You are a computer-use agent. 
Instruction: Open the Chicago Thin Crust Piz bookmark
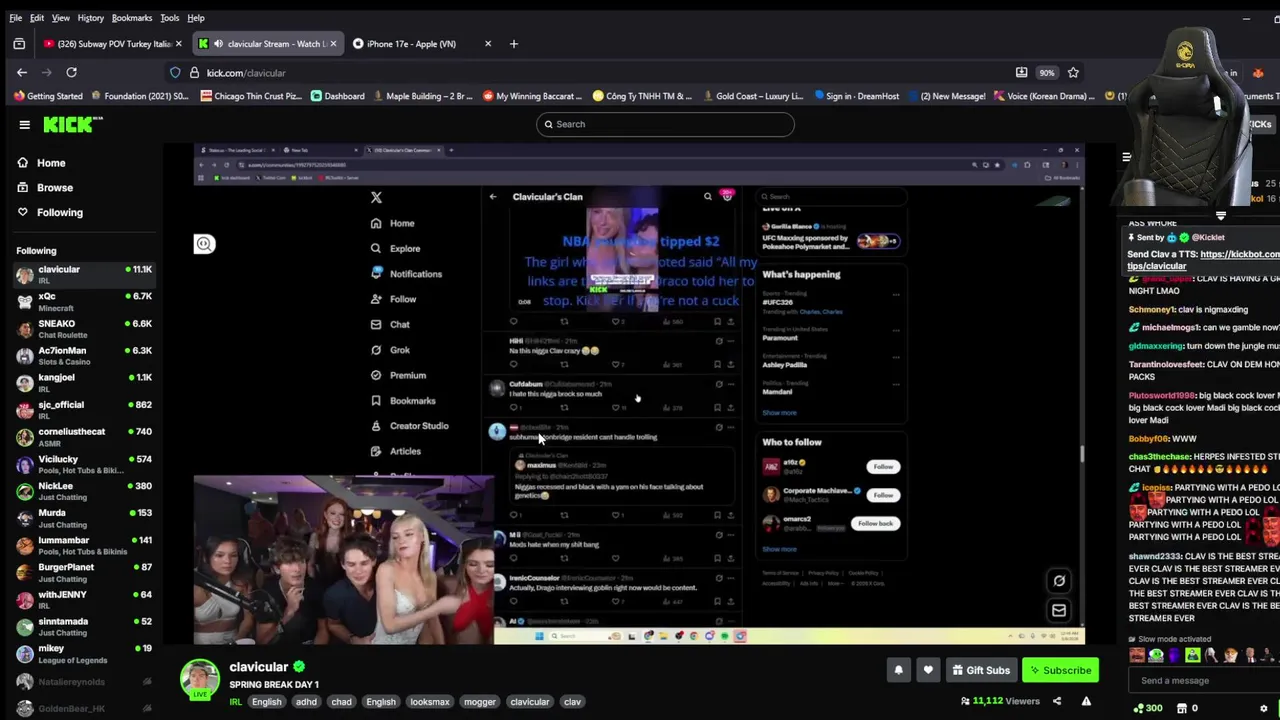click(x=251, y=96)
